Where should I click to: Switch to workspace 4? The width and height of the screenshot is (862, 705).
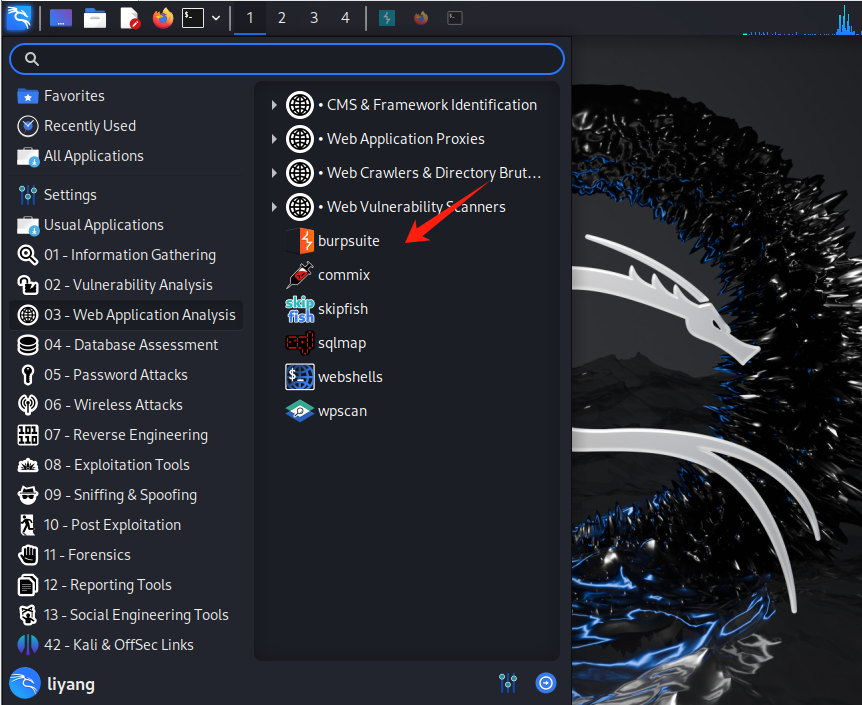(345, 18)
